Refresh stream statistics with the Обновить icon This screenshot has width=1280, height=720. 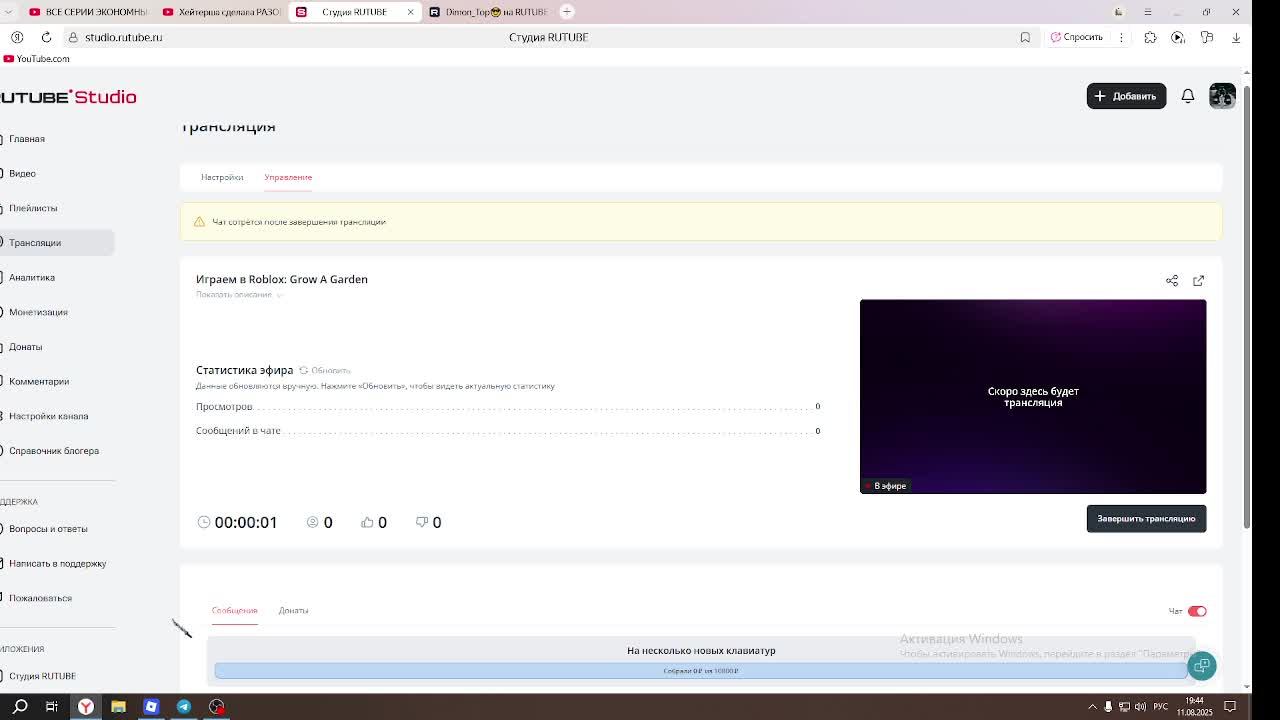point(304,370)
